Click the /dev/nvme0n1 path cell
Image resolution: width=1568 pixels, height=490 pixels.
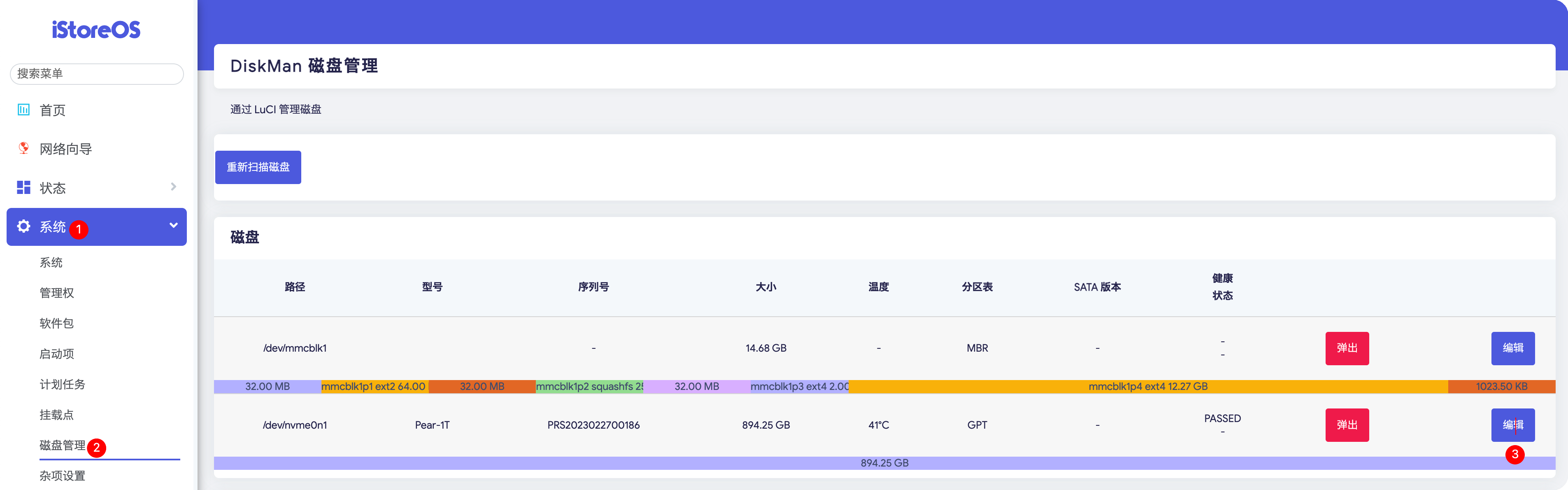pos(295,425)
